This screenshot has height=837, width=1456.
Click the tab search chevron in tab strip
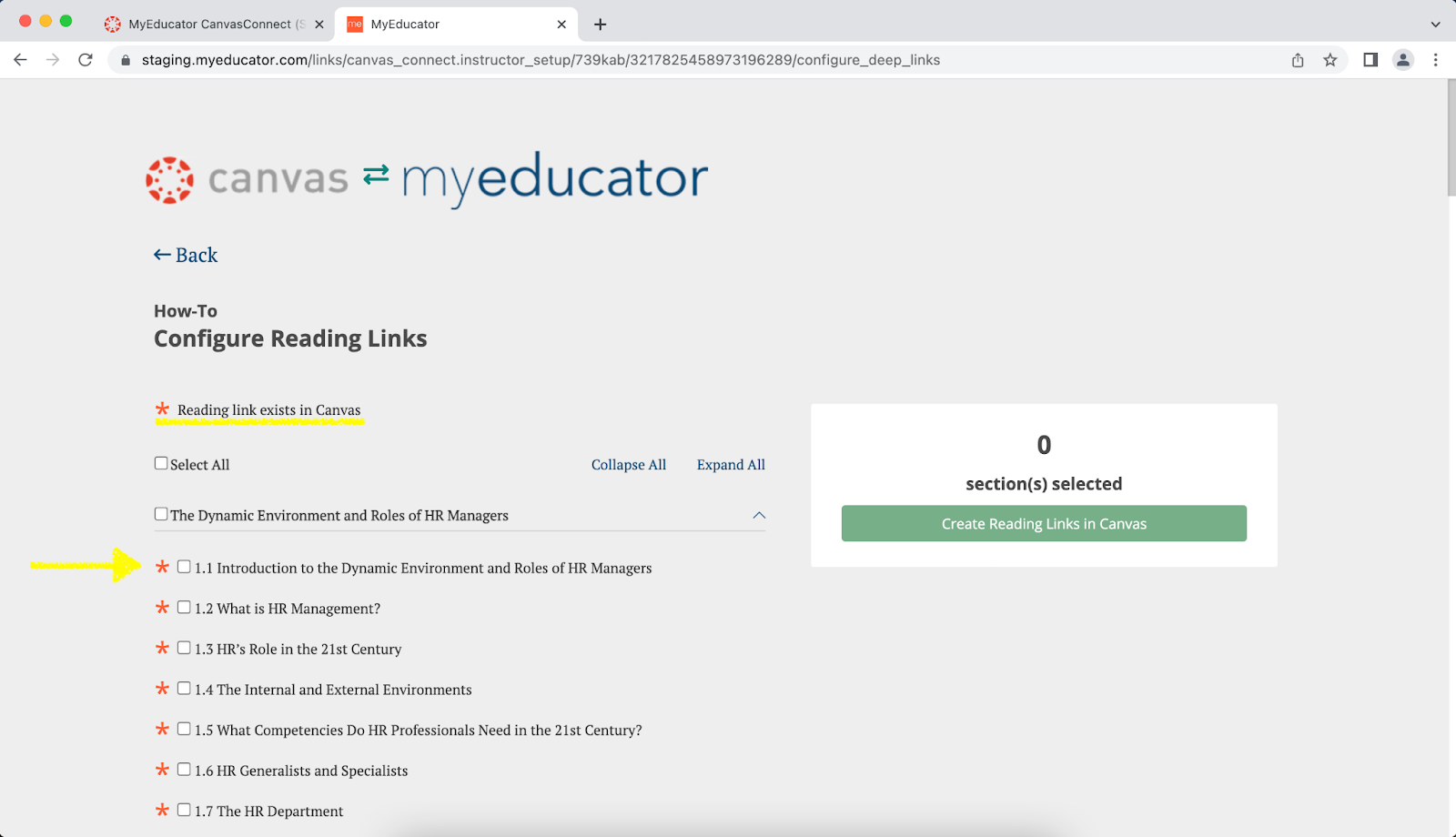click(x=1435, y=25)
